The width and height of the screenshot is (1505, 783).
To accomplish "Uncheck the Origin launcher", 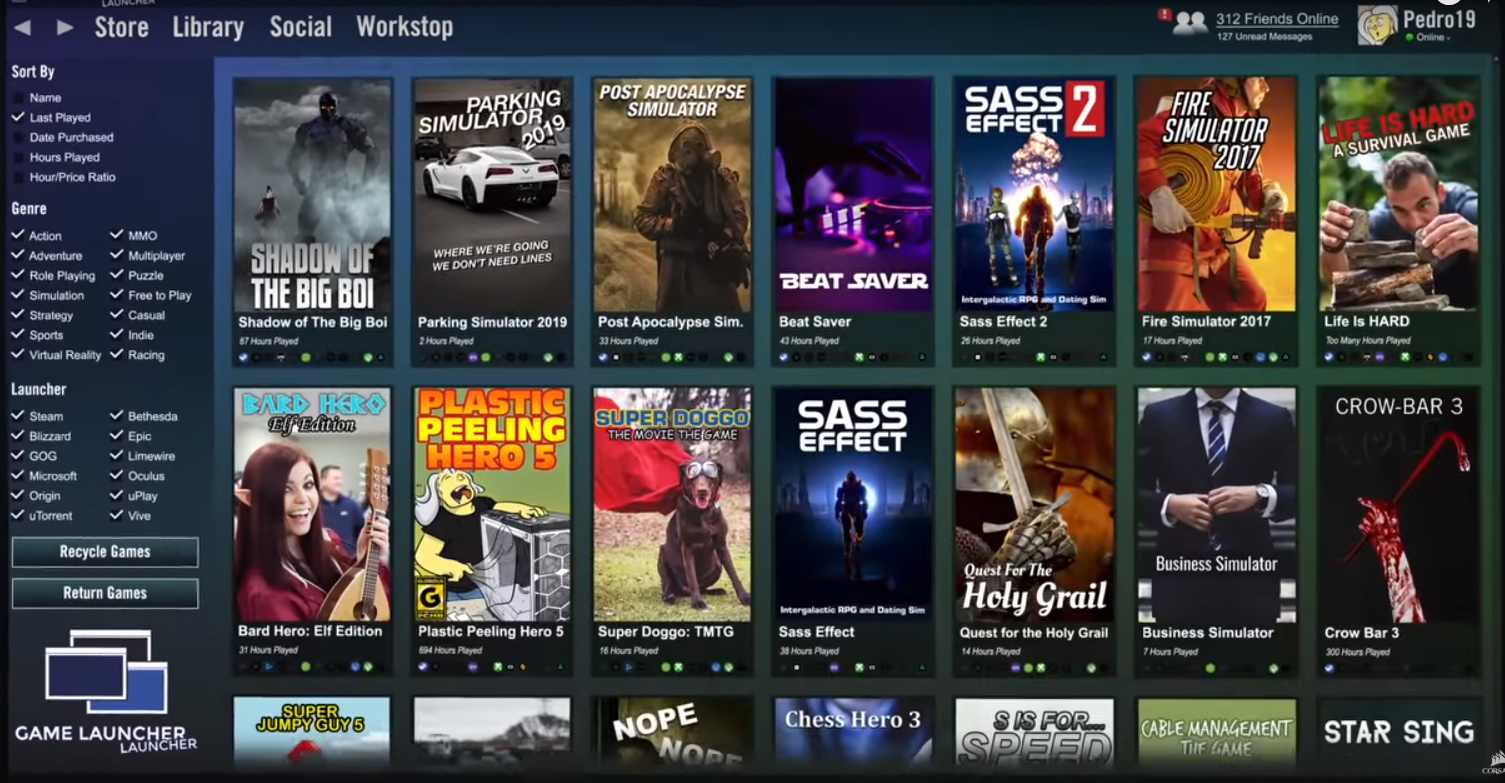I will pos(18,496).
